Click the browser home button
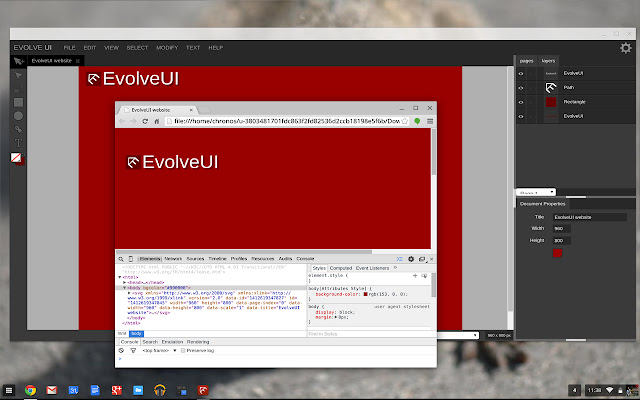This screenshot has height=400, width=640. (x=156, y=121)
